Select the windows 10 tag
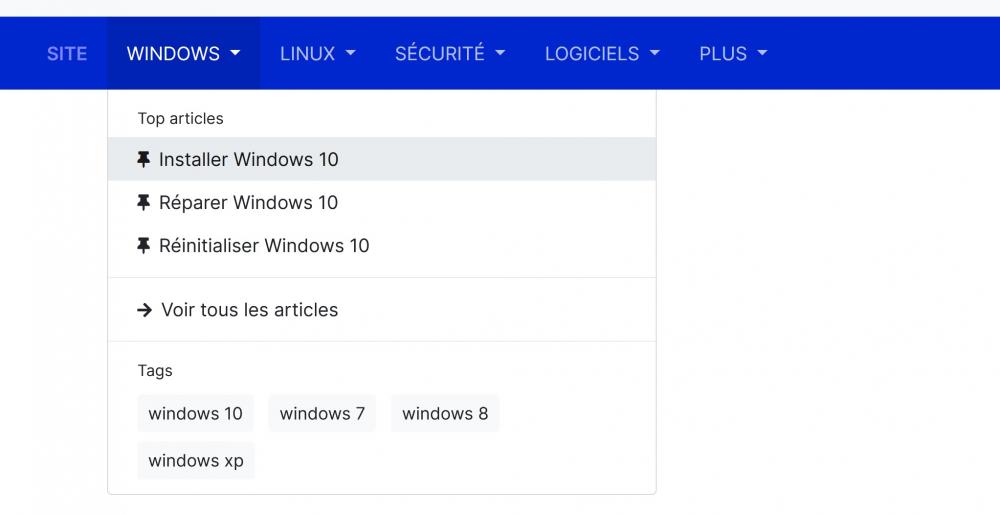Screen dimensions: 1000x515 click(195, 414)
